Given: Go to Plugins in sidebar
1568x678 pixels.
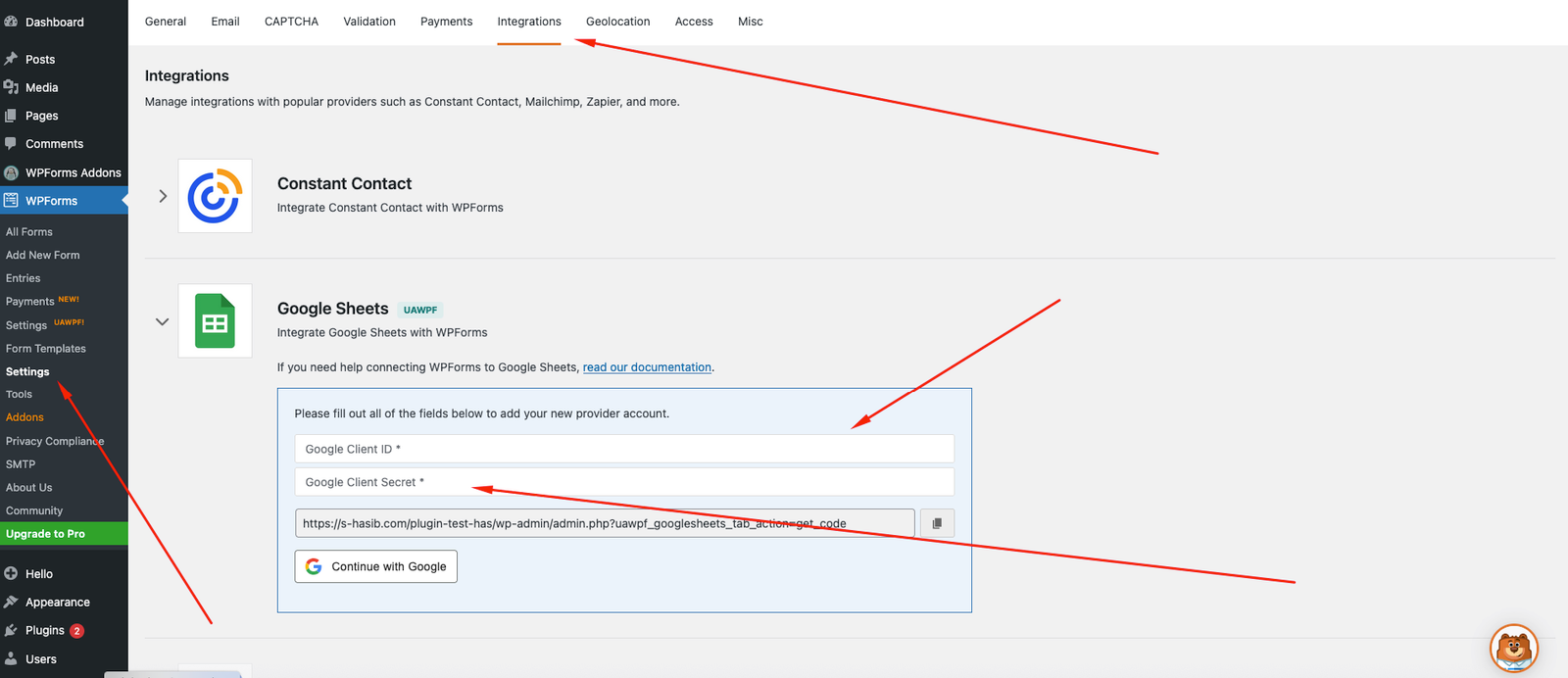Looking at the screenshot, I should click(x=44, y=630).
